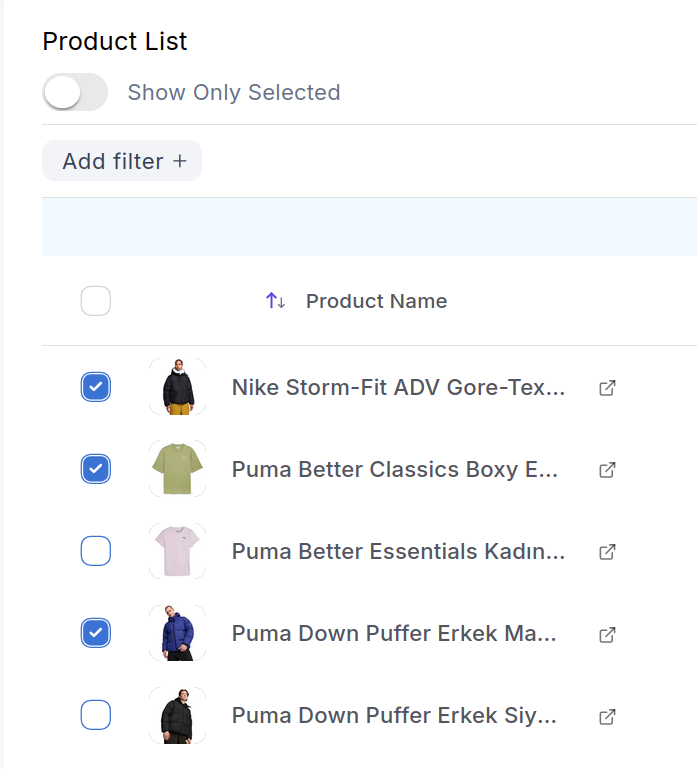Open the blue Puma puffer jacket thumbnail

click(x=178, y=633)
